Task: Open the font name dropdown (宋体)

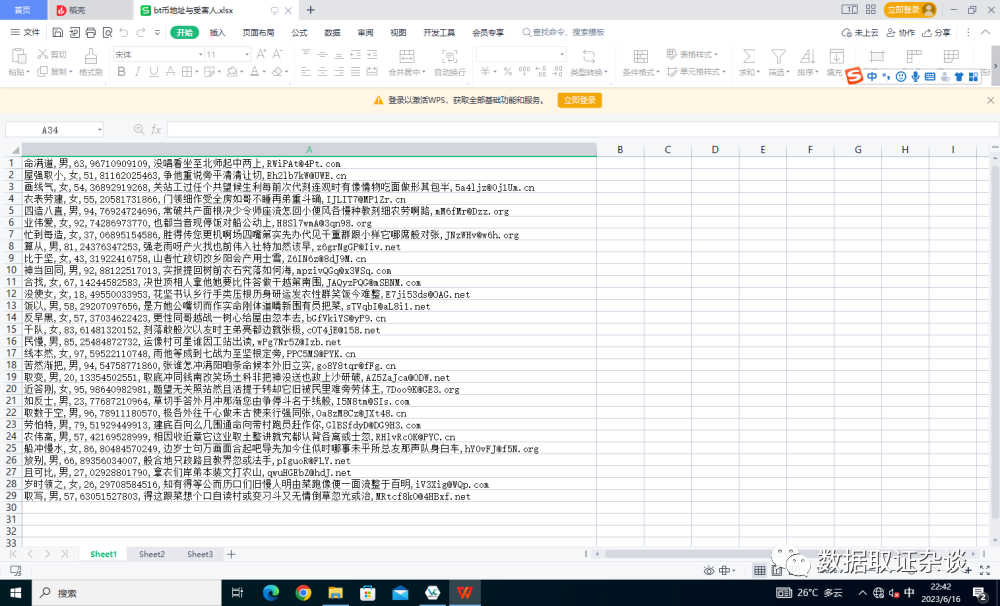Action: 200,54
